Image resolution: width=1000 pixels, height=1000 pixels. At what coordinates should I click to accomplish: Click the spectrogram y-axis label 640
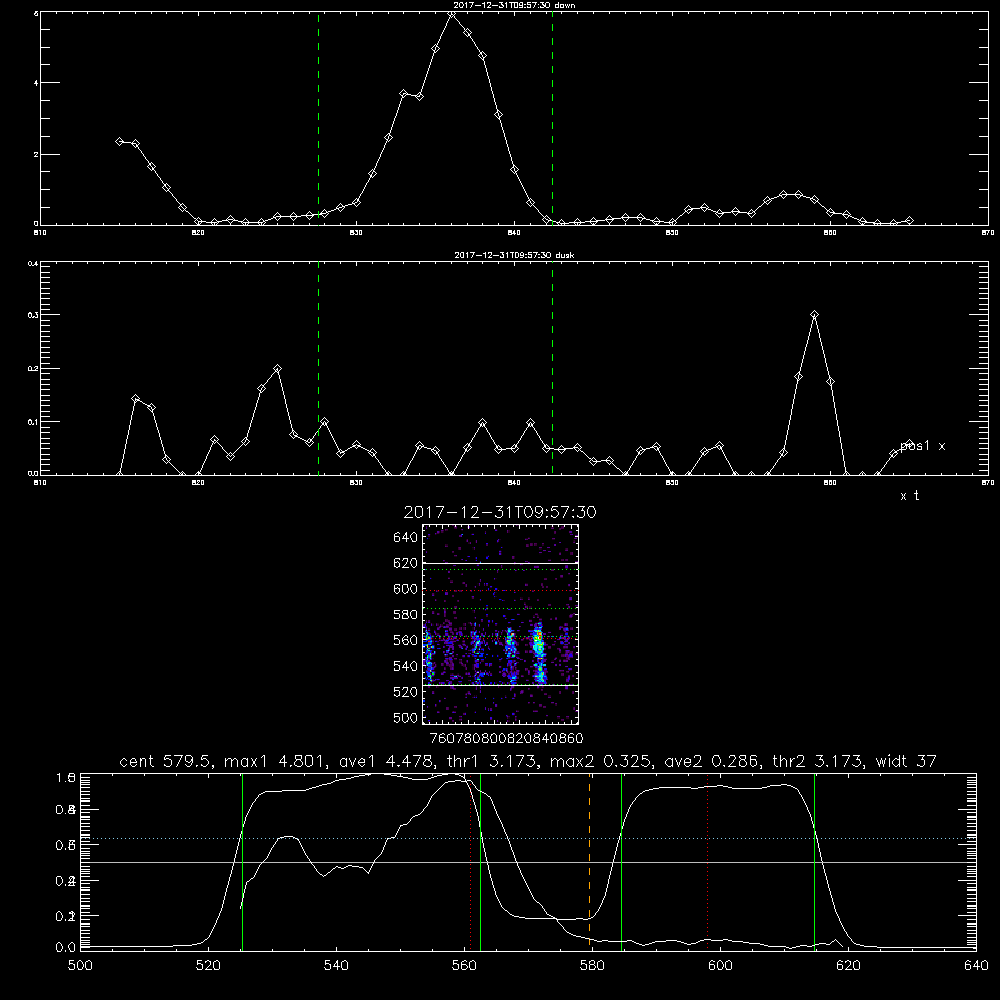click(406, 538)
